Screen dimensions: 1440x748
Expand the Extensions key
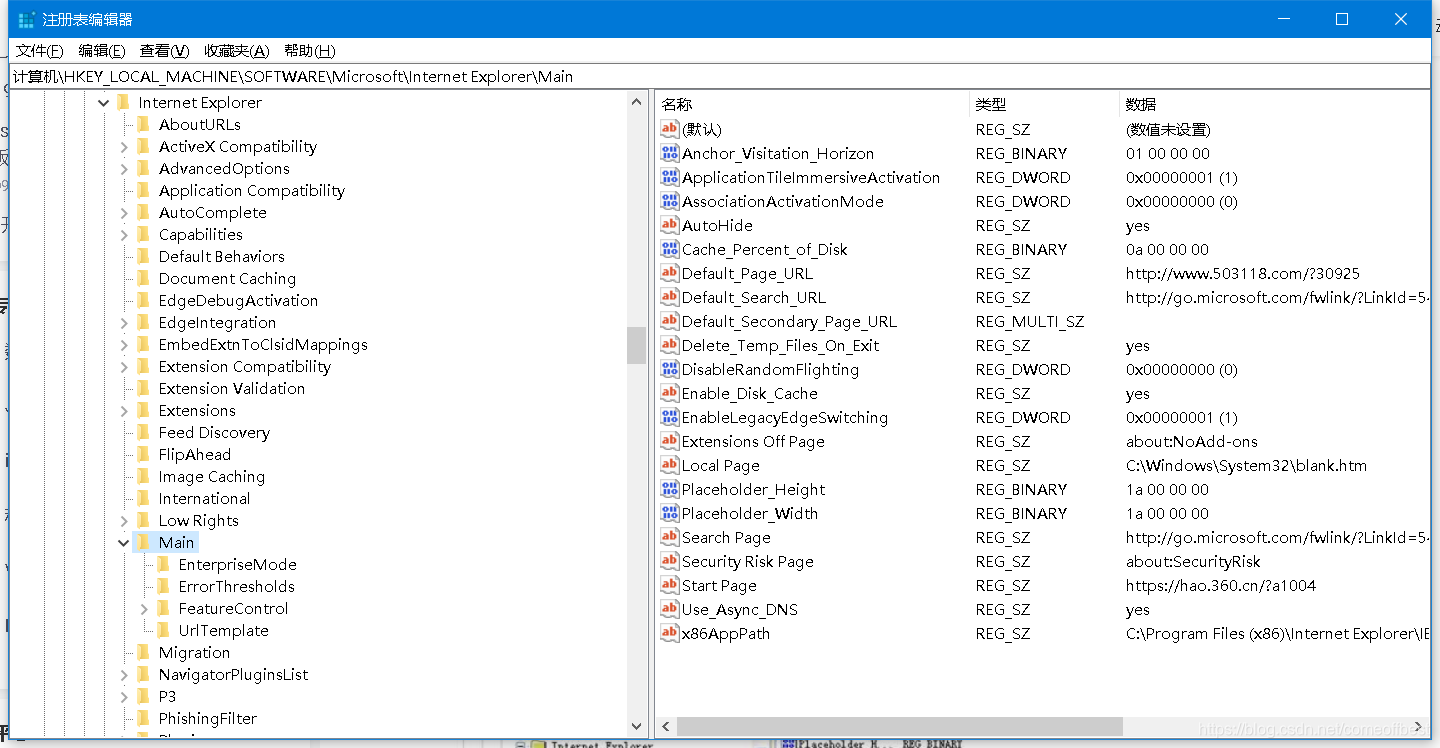(124, 410)
